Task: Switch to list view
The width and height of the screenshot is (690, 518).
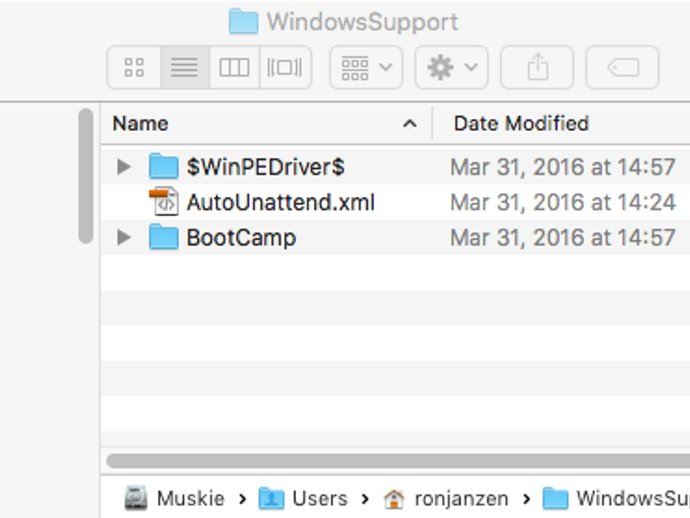Action: [184, 68]
